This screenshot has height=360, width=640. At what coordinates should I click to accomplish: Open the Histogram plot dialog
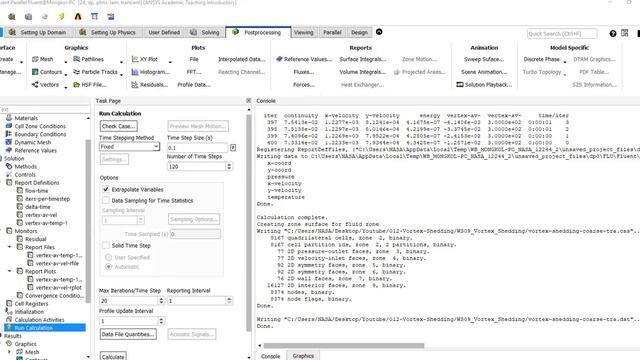[x=150, y=72]
